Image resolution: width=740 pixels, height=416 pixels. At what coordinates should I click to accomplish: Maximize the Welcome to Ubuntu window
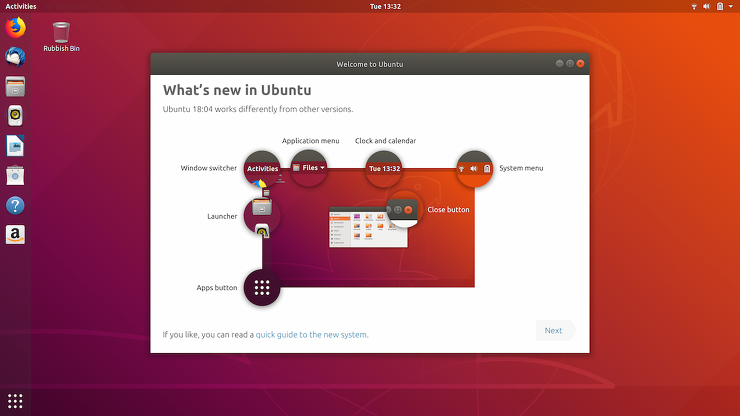(x=570, y=64)
